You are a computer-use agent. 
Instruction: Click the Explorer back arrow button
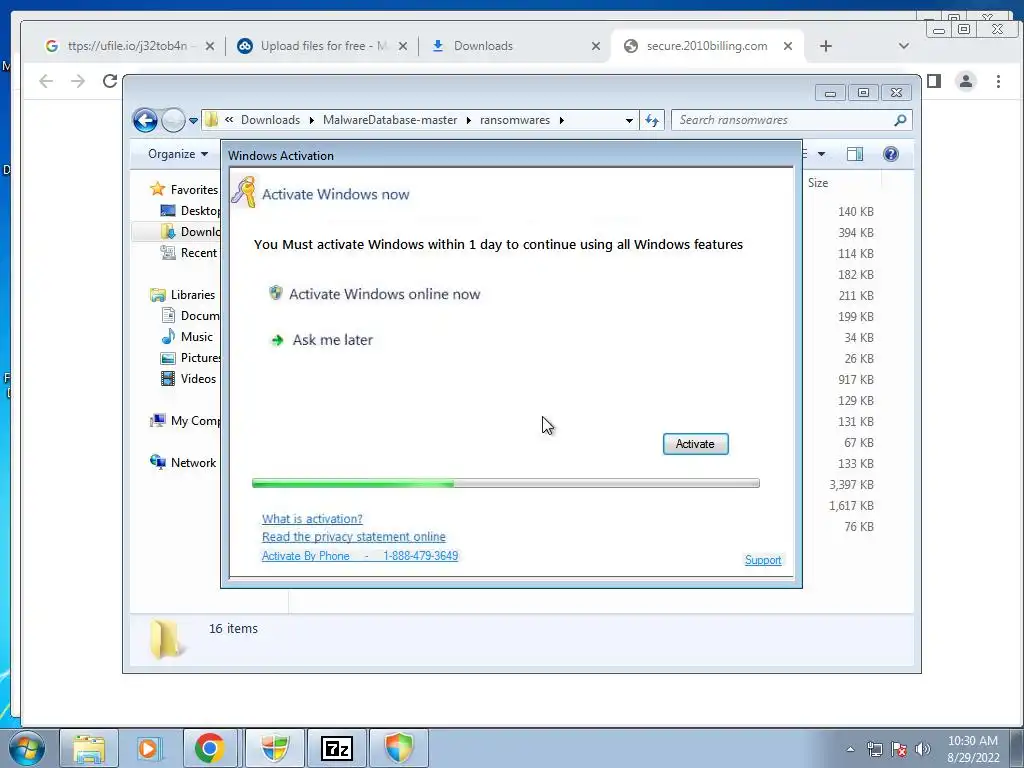pyautogui.click(x=145, y=120)
